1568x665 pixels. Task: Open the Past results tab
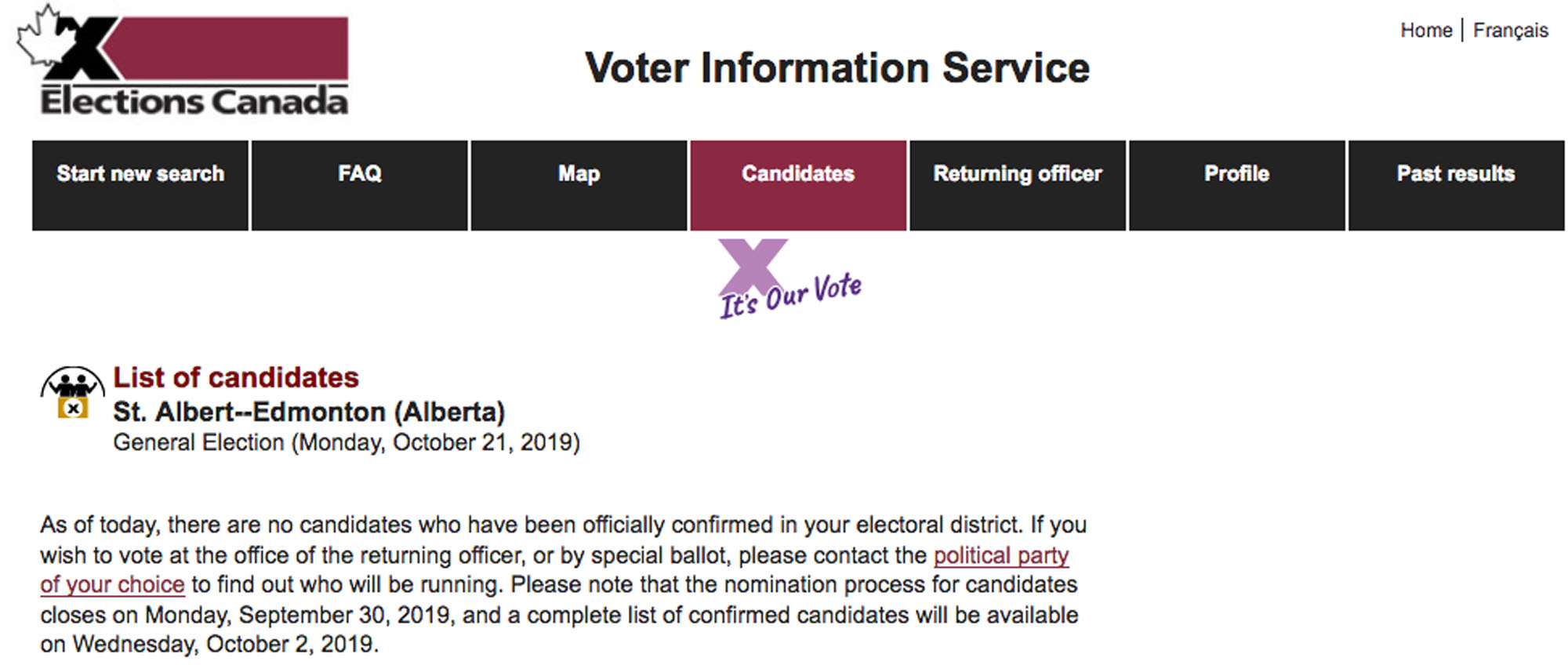coord(1457,186)
